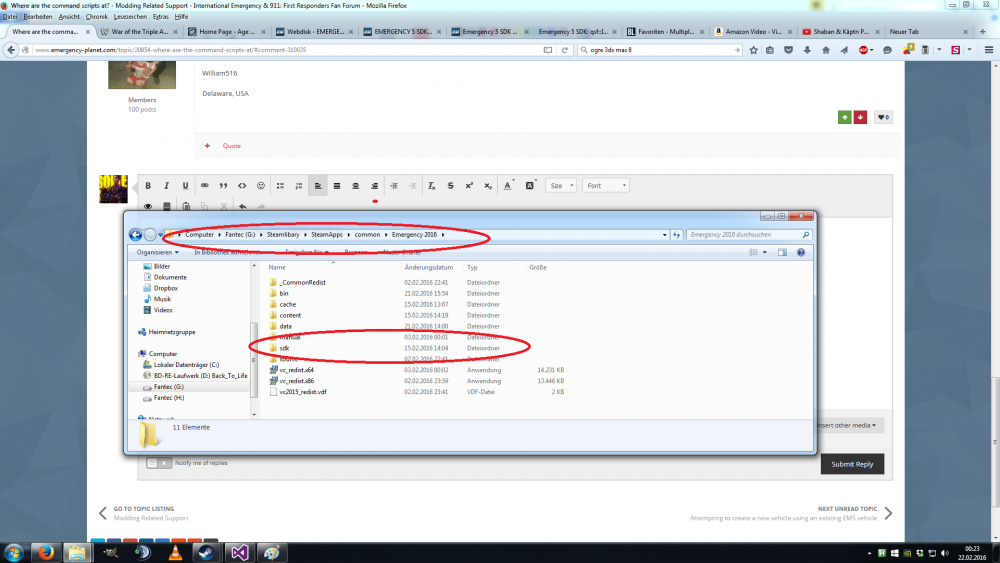Insert a bulleted list

pyautogui.click(x=280, y=186)
